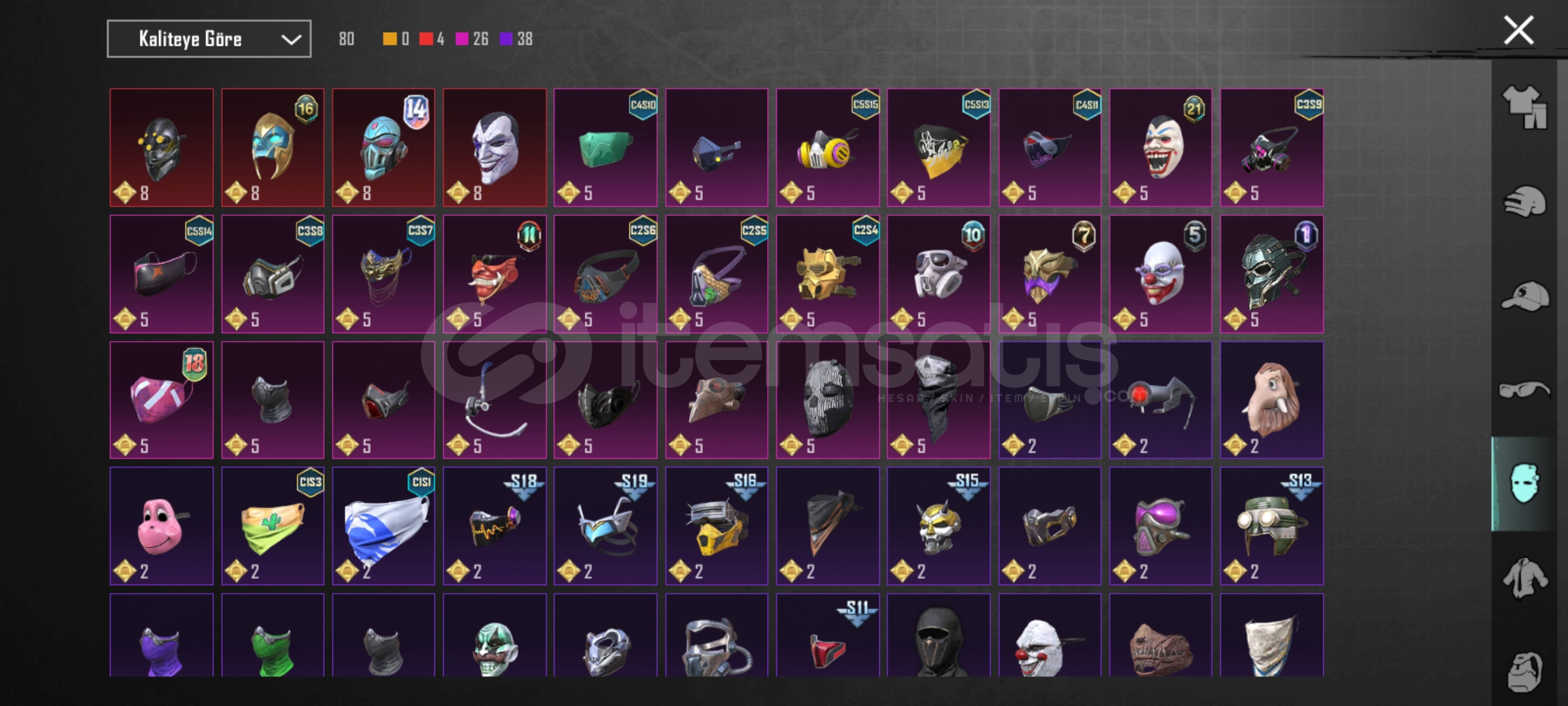Select the sunglasses category icon
Image resolution: width=1568 pixels, height=706 pixels.
tap(1525, 390)
